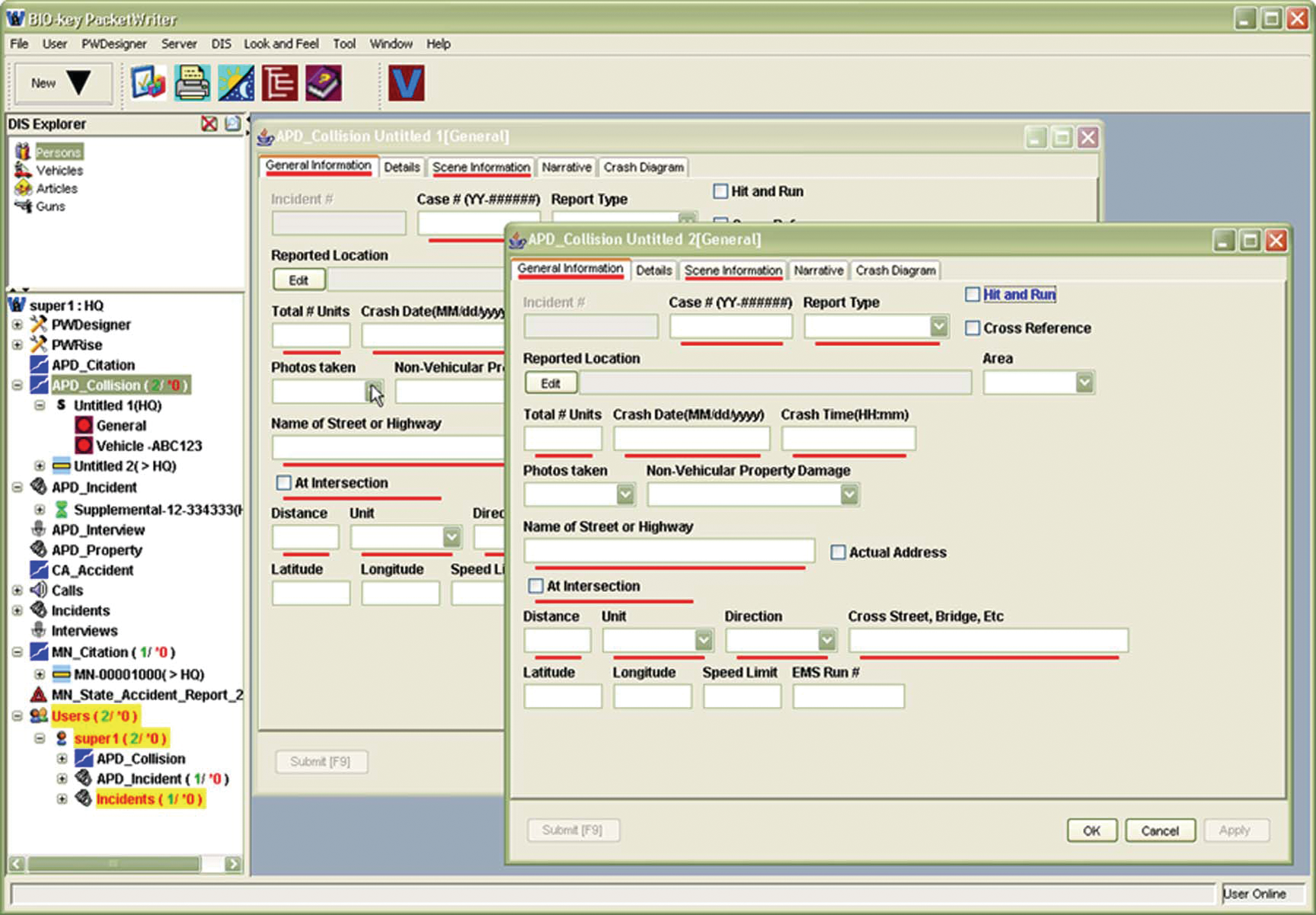Open the Photos taken dropdown
This screenshot has width=1316, height=915.
click(x=624, y=494)
